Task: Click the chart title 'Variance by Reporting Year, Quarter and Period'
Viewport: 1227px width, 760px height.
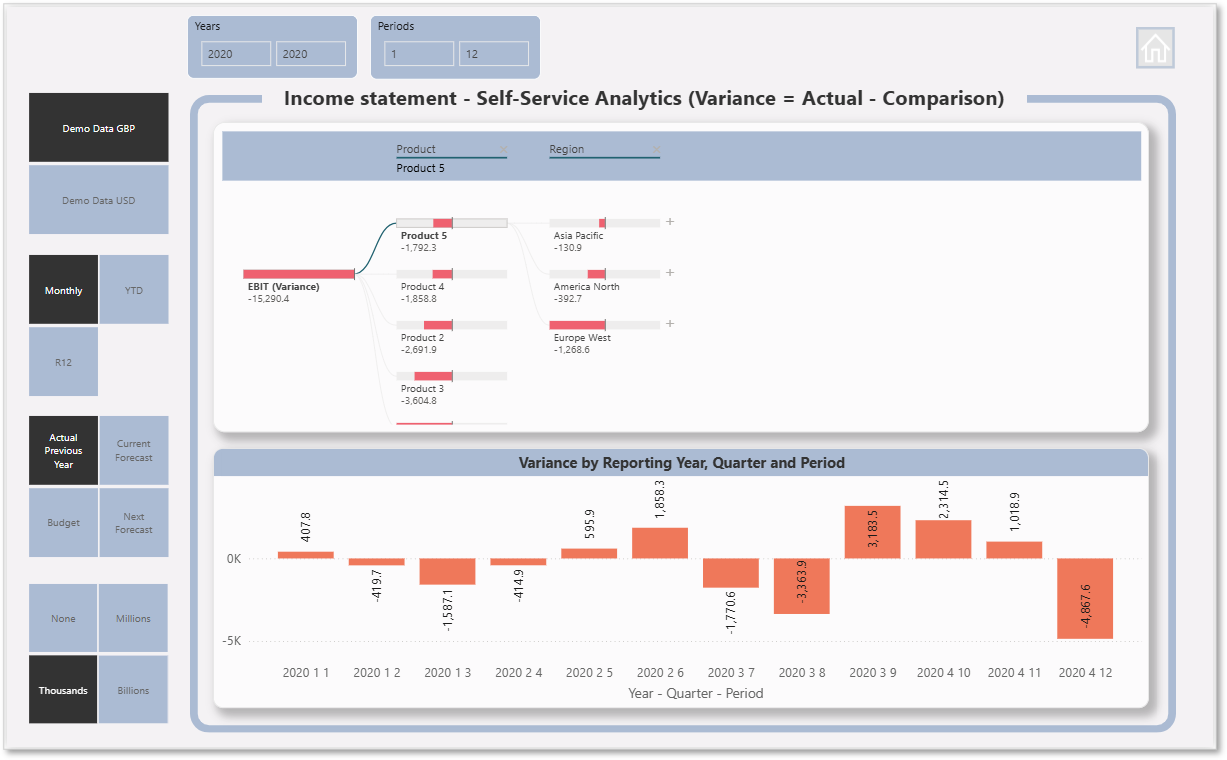Action: point(682,463)
